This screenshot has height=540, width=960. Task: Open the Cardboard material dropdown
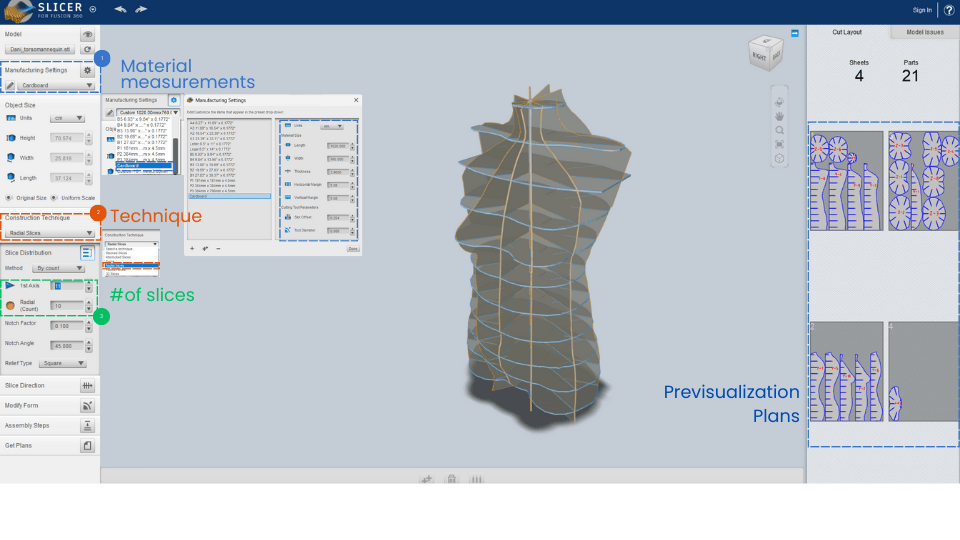point(56,86)
